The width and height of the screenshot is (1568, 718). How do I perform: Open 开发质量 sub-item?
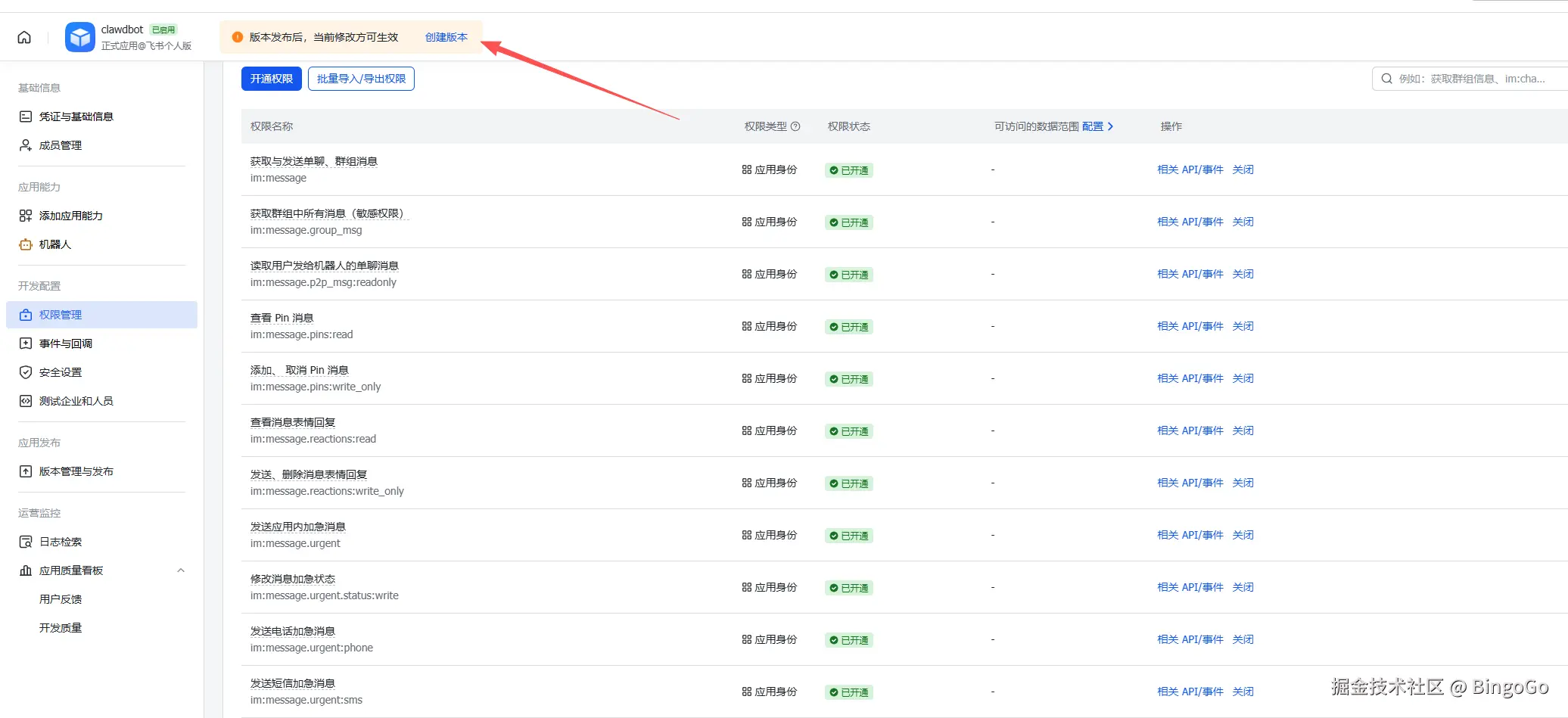pos(61,628)
